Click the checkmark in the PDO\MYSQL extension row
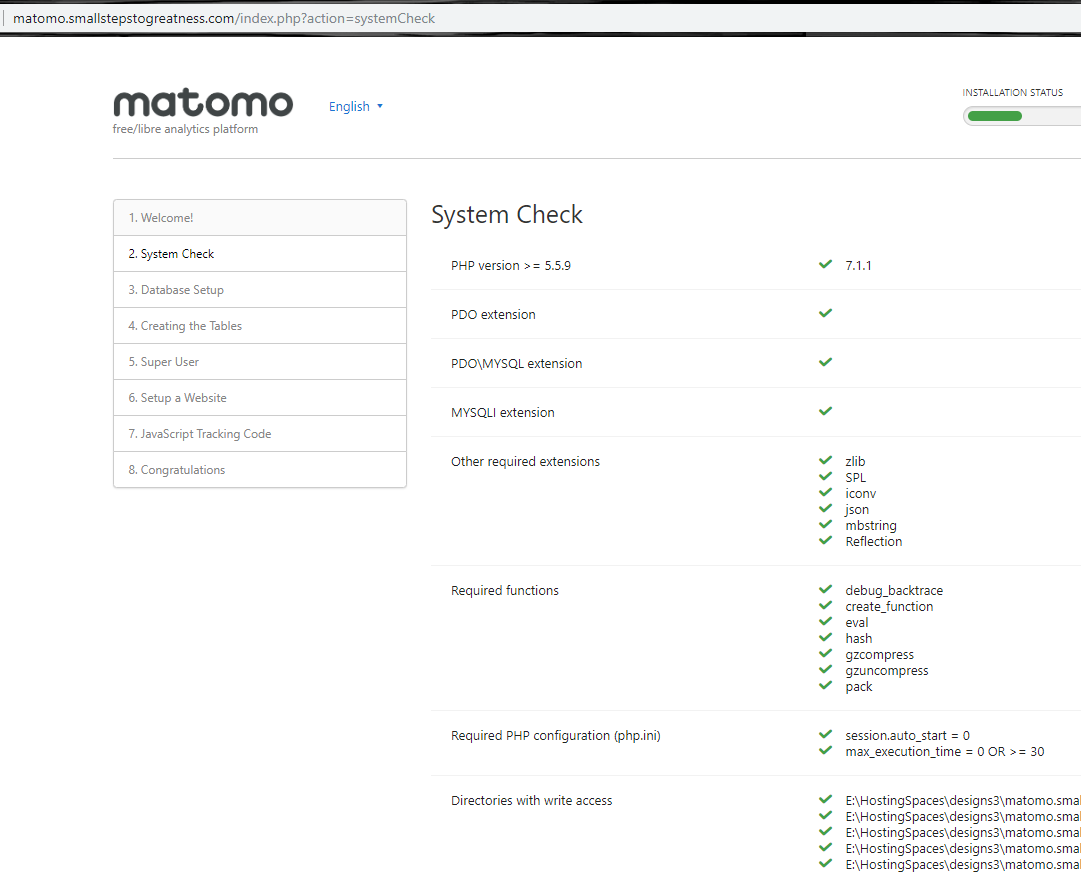The width and height of the screenshot is (1081, 873). coord(825,362)
